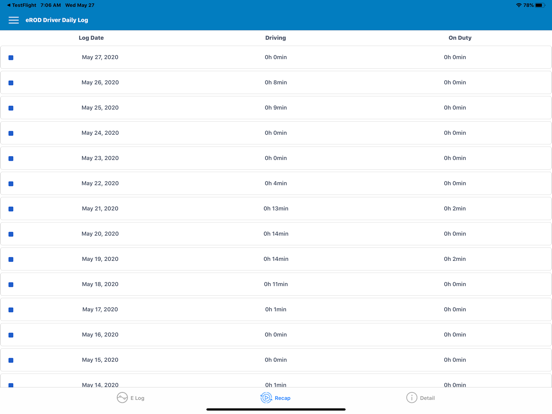
Task: Select the May 18, 2020 log date
Action: [x=100, y=284]
